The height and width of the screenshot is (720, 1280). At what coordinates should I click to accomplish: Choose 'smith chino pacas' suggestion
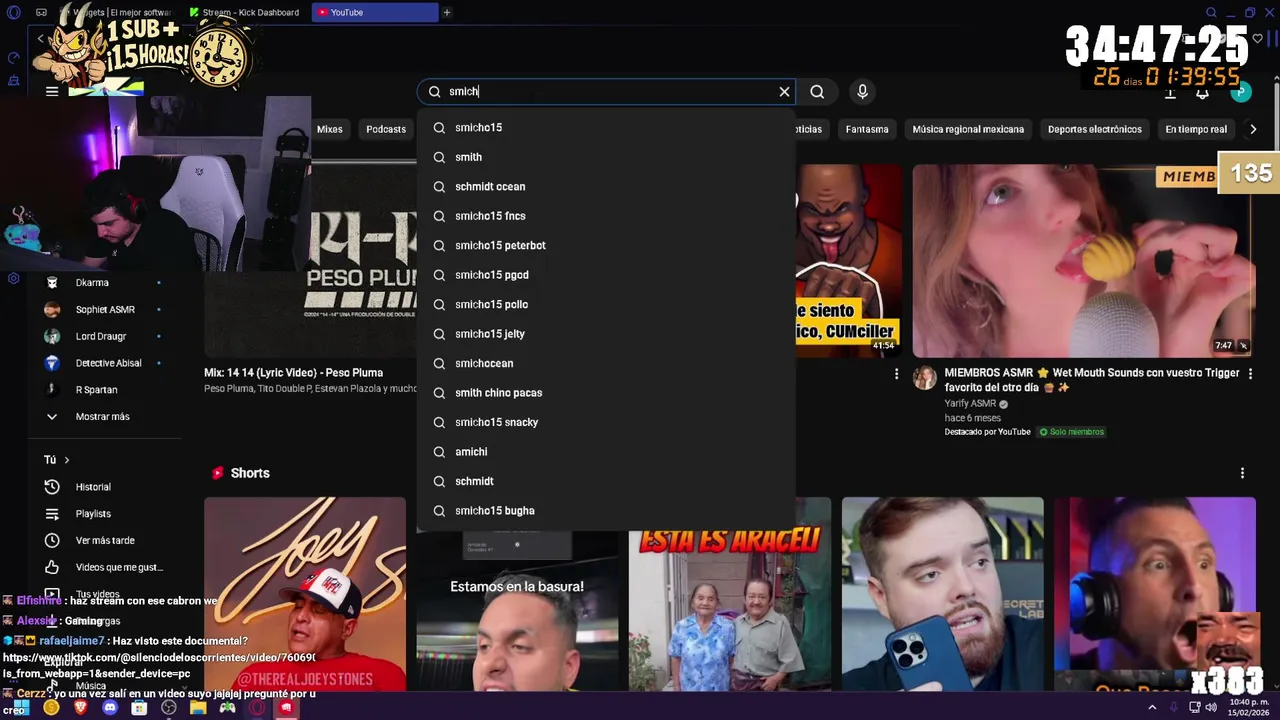[x=606, y=393]
